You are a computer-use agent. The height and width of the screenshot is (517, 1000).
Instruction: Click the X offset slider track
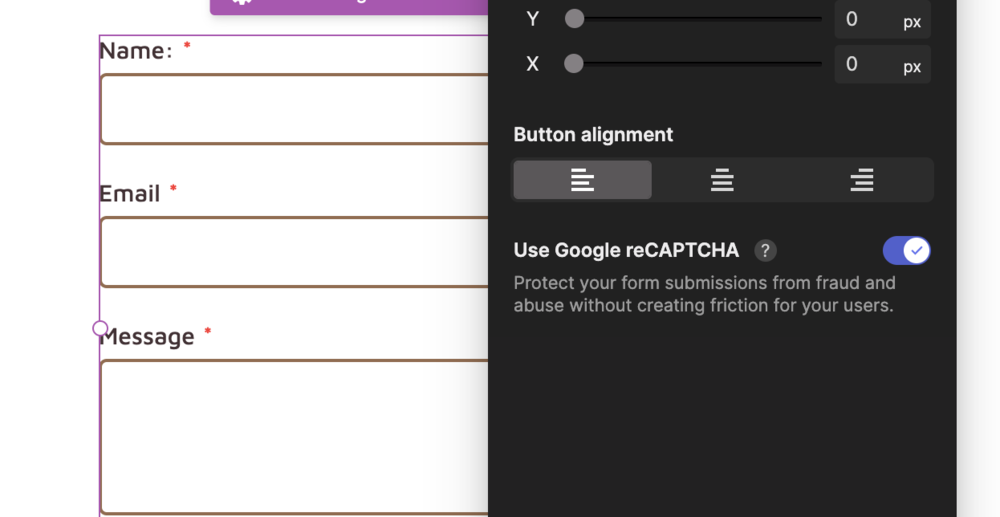coord(693,63)
